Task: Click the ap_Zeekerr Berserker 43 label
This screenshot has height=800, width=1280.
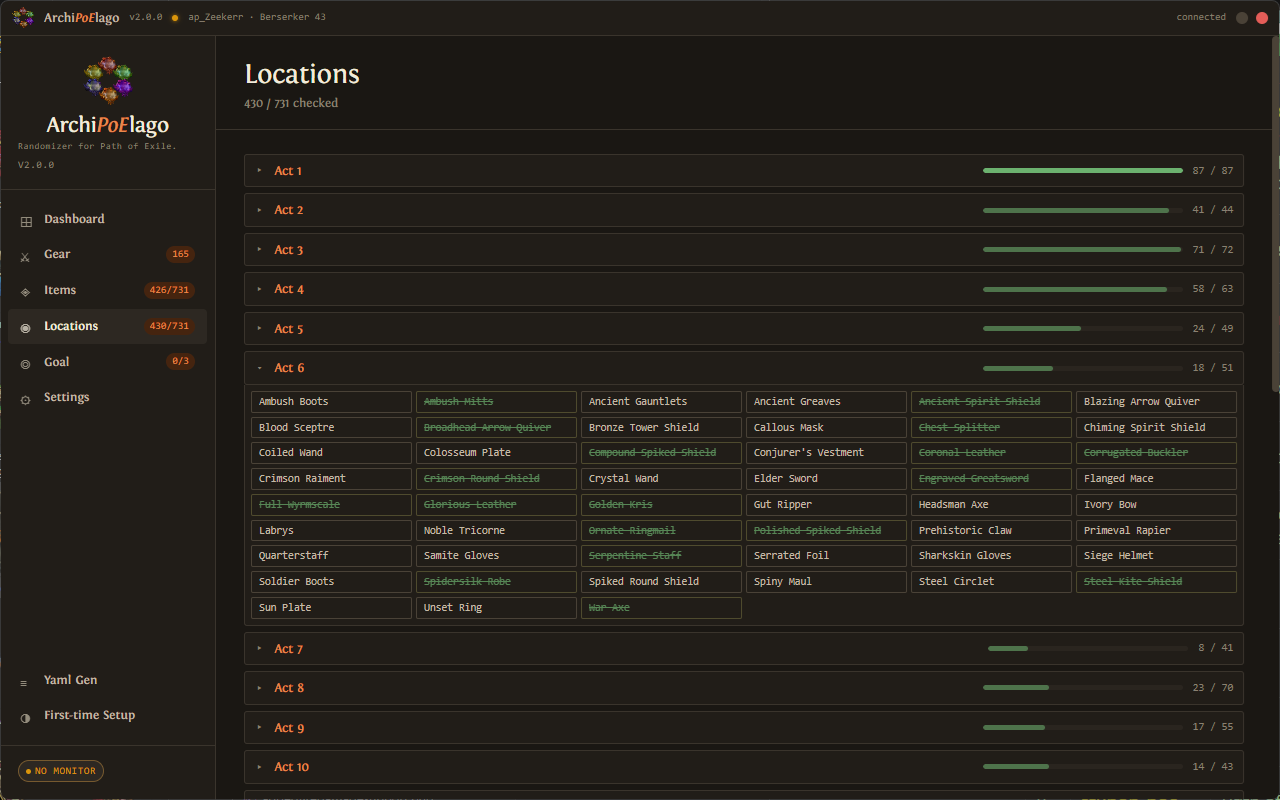Action: (x=257, y=17)
